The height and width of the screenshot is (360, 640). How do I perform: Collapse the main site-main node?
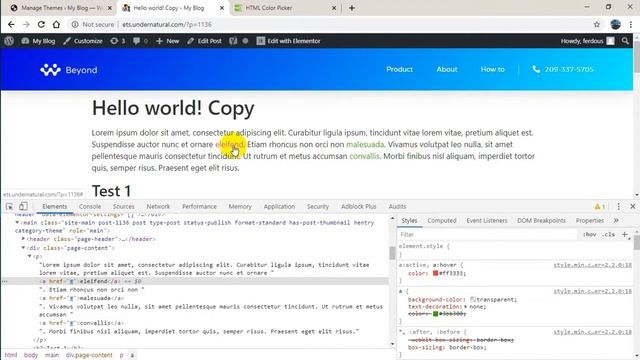tap(17, 222)
